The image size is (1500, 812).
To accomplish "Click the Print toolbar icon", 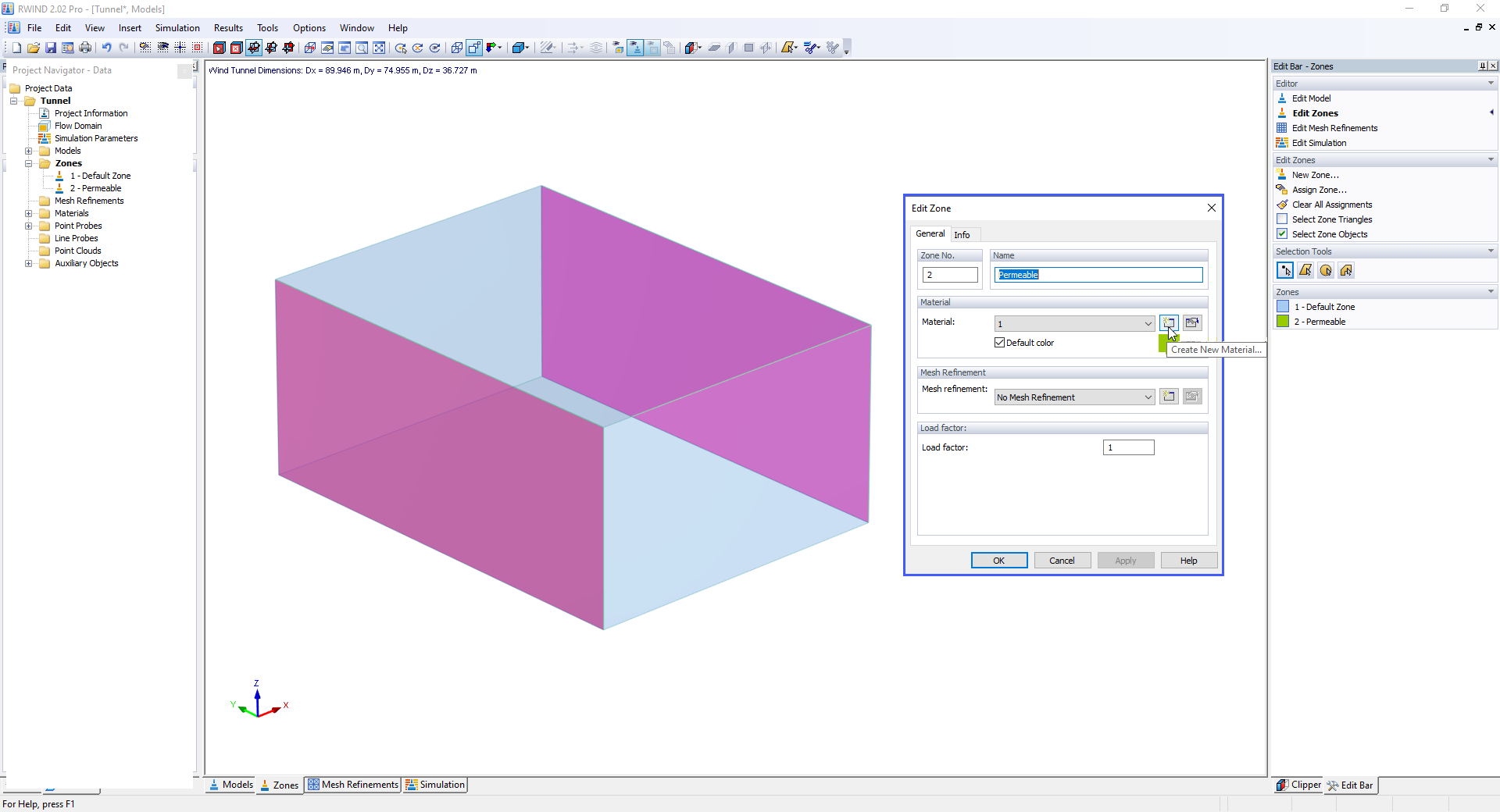I will click(x=85, y=48).
